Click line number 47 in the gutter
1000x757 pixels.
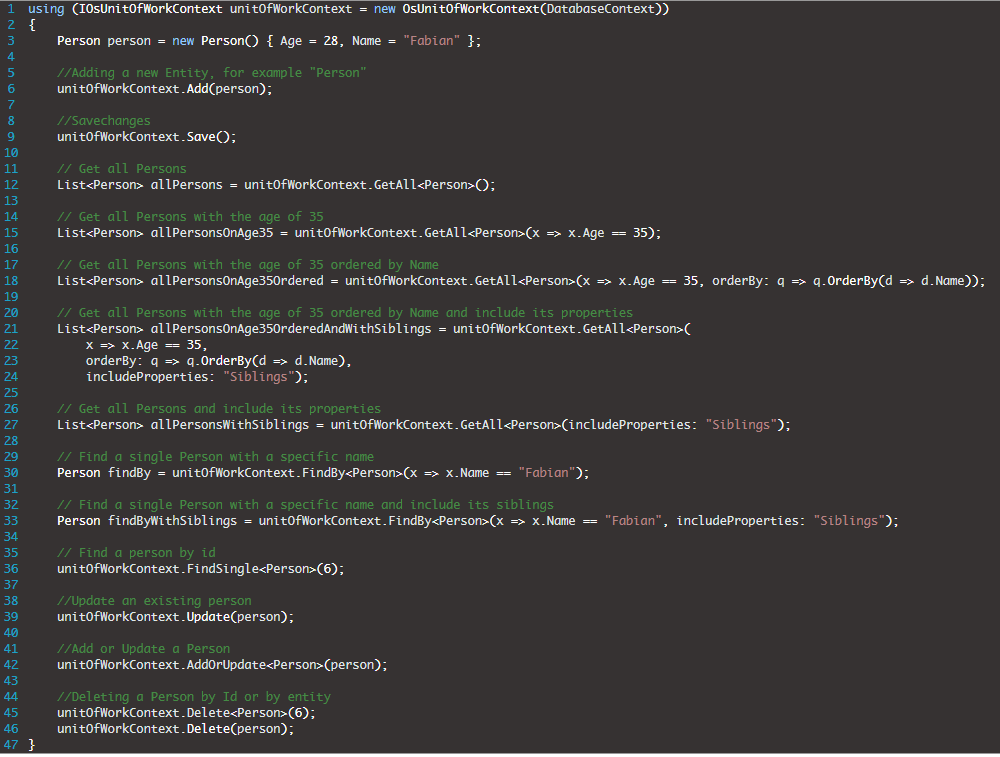click(11, 745)
